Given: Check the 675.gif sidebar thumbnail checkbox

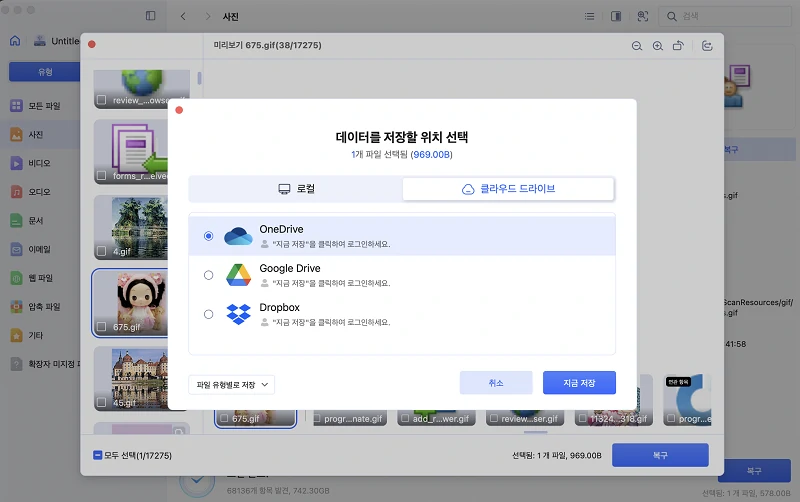Looking at the screenshot, I should click(102, 327).
